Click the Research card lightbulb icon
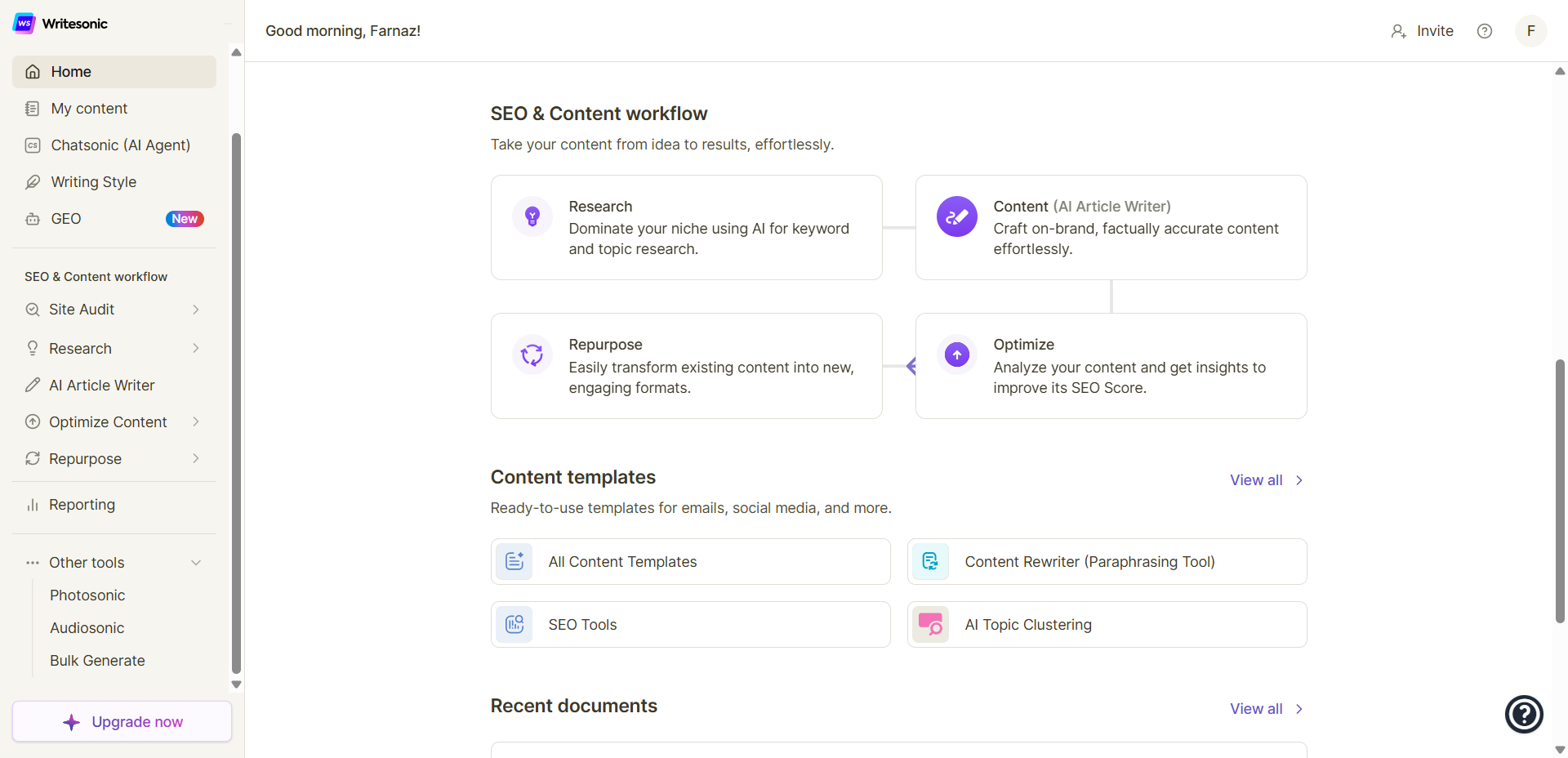This screenshot has width=1568, height=758. 532,216
